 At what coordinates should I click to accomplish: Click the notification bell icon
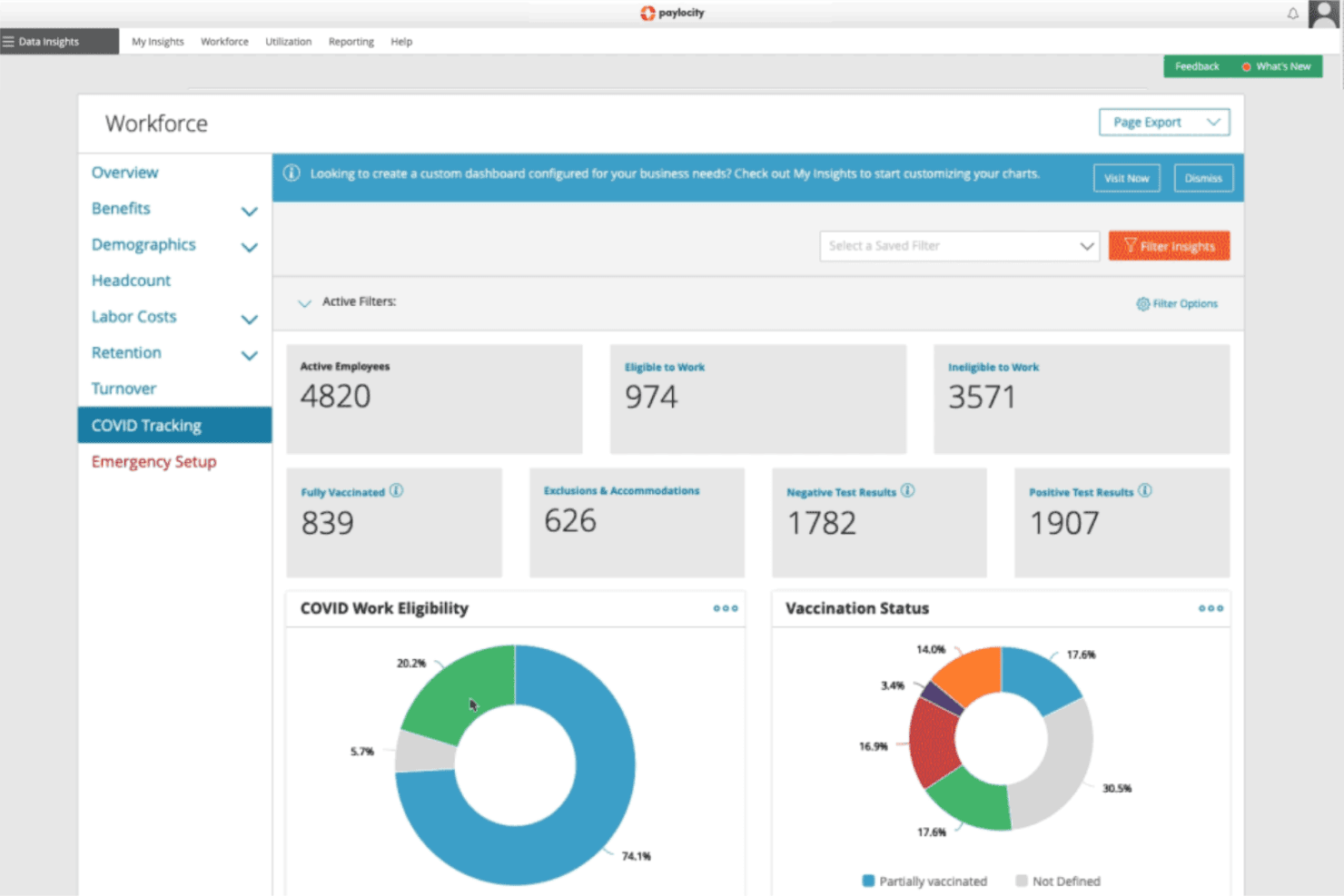click(x=1292, y=14)
